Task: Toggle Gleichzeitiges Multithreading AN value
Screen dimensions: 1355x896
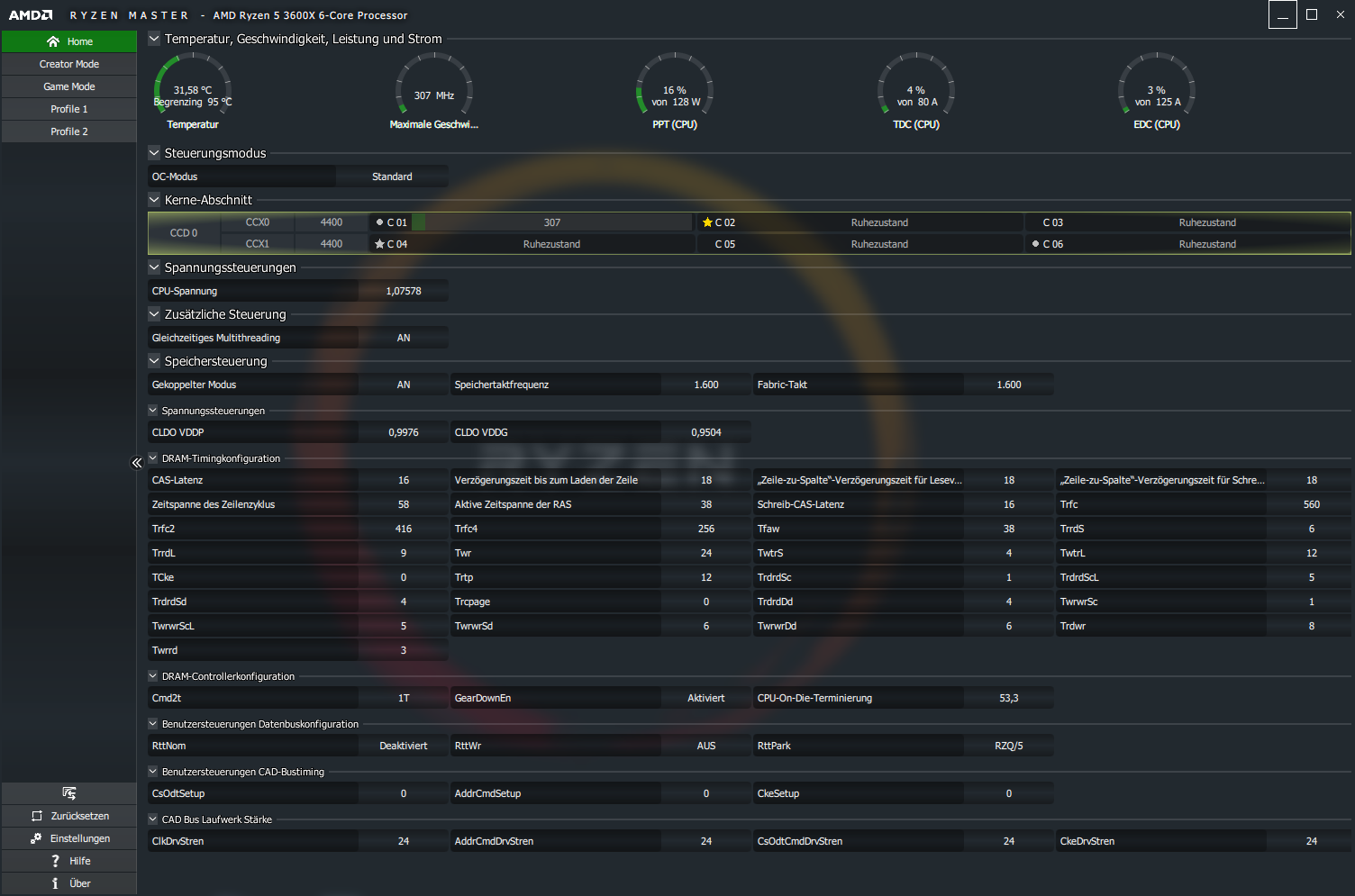Action: [x=404, y=338]
